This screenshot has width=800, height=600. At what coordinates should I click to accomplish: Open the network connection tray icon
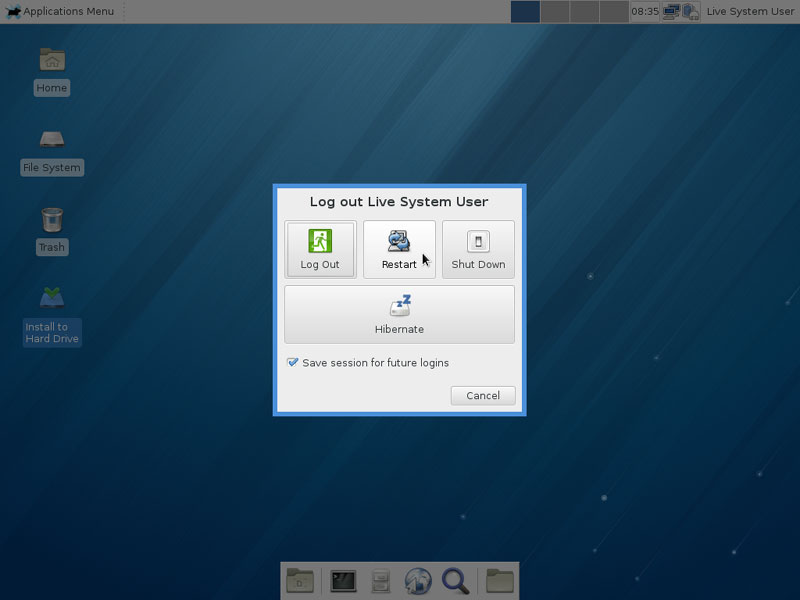[671, 11]
